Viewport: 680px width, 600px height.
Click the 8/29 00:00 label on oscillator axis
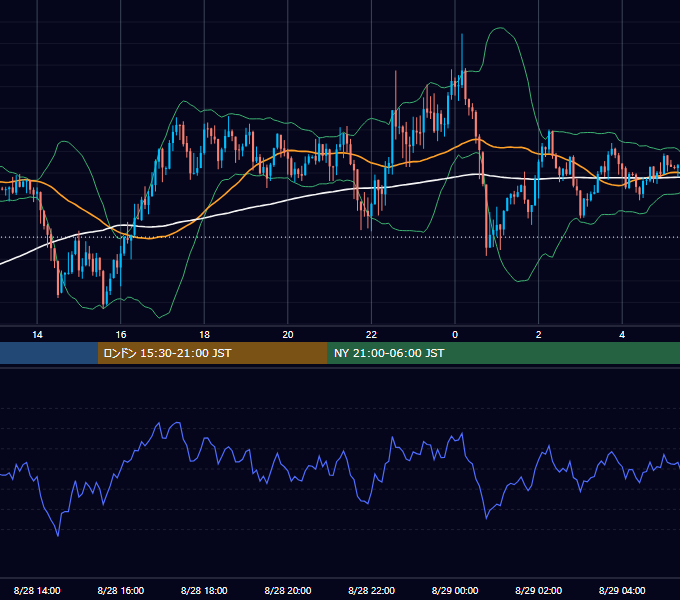pos(455,590)
